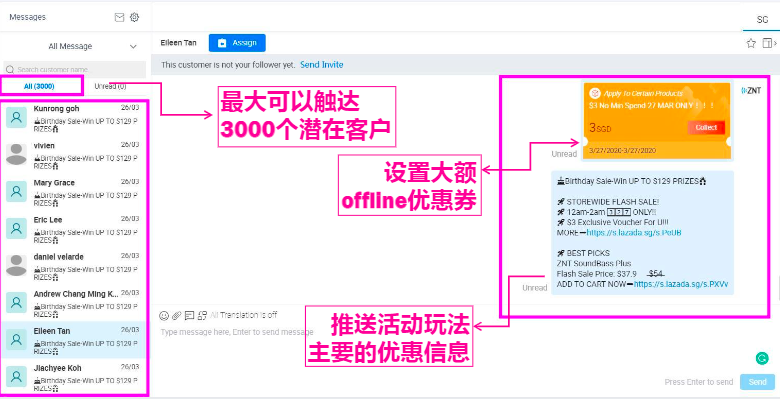Viewport: 780px width, 399px height.
Task: Click Jiachyee Koh's avatar icon
Action: [16, 377]
